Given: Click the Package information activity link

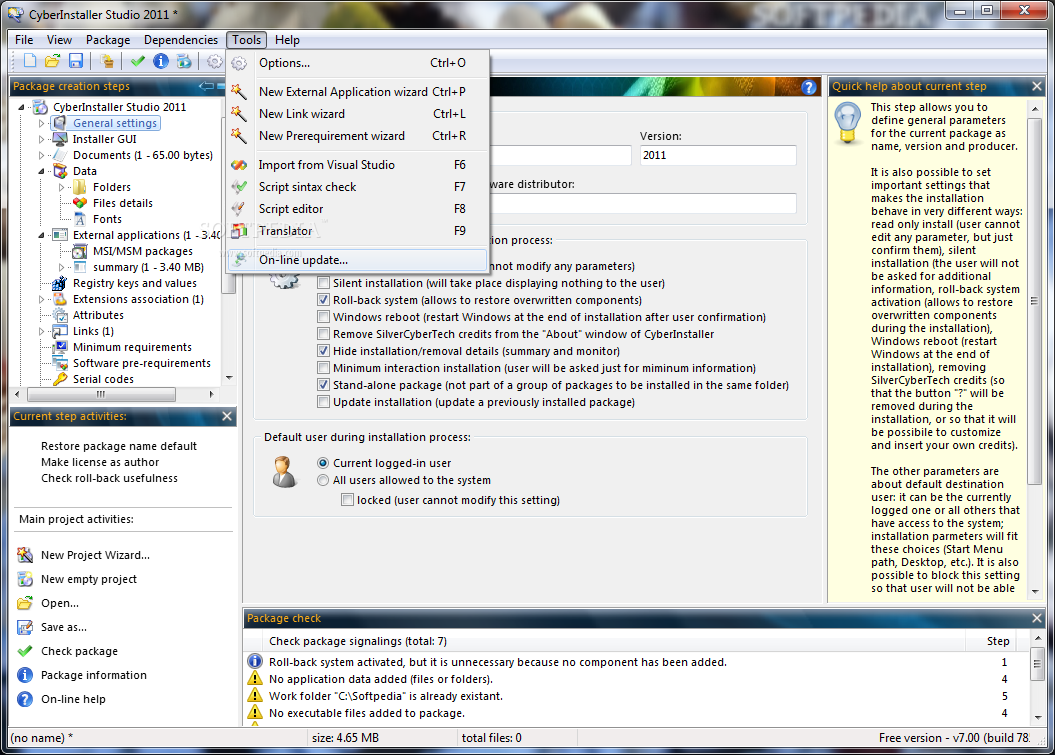Looking at the screenshot, I should (x=94, y=675).
